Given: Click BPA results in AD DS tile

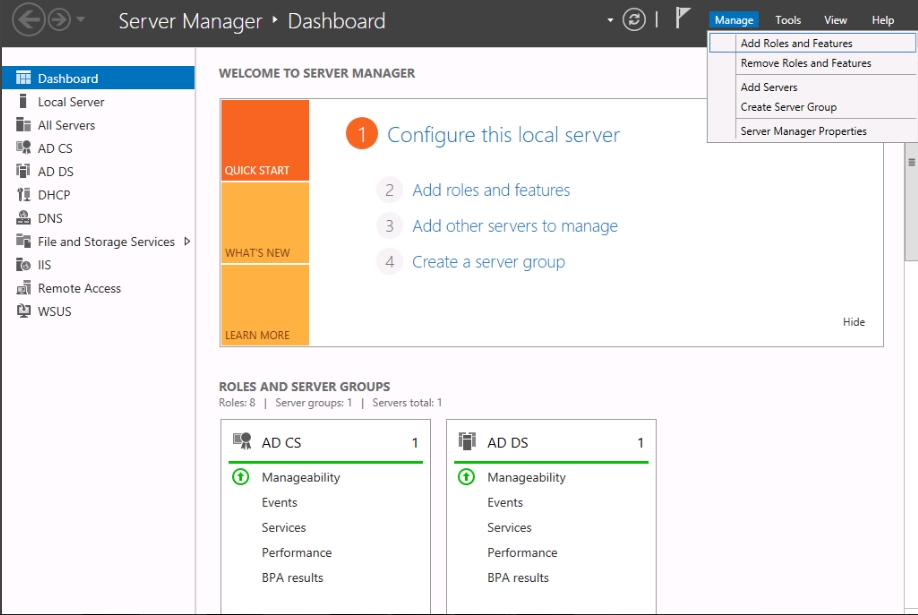Looking at the screenshot, I should click(x=518, y=578).
